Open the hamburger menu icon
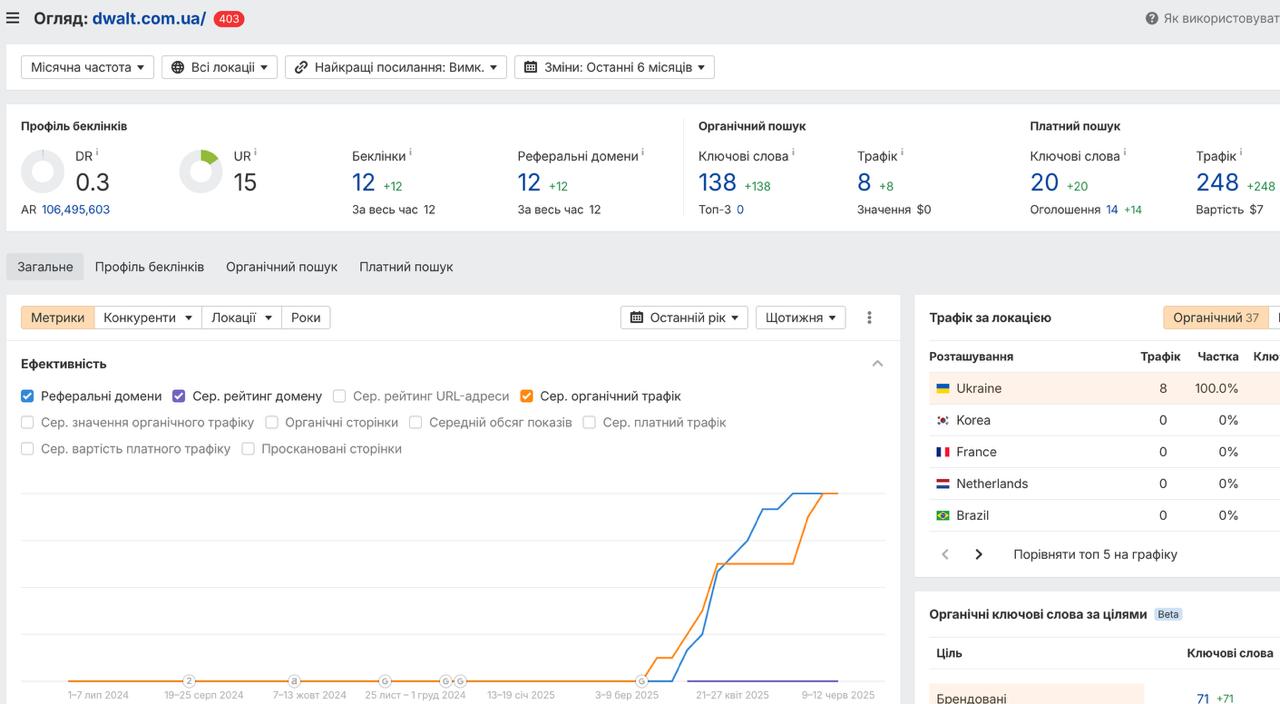The image size is (1280, 704). tap(13, 18)
